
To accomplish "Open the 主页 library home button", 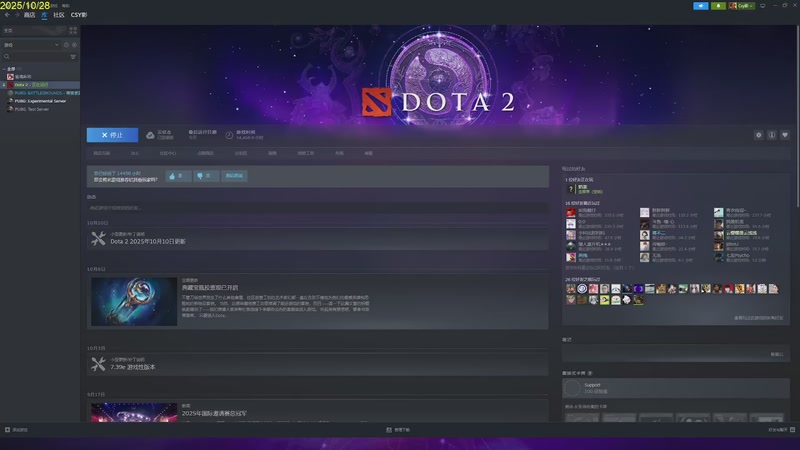I will point(33,31).
